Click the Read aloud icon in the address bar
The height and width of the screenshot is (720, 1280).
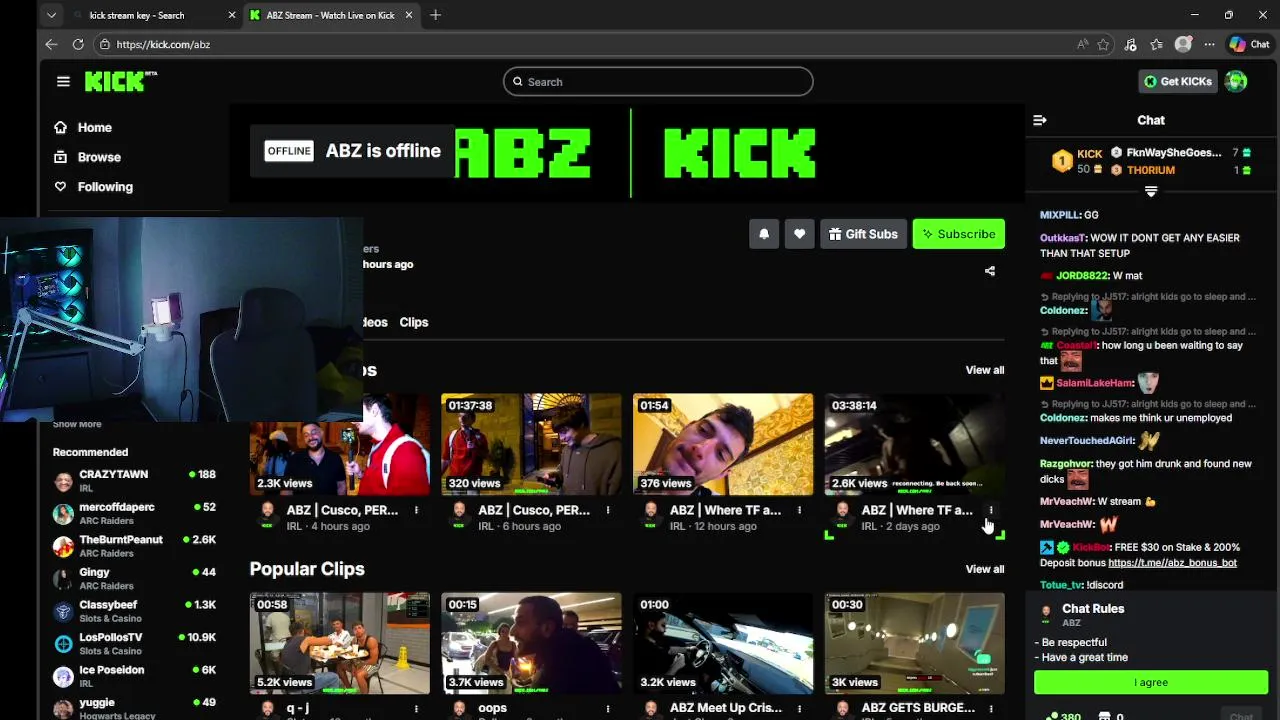(x=1082, y=44)
